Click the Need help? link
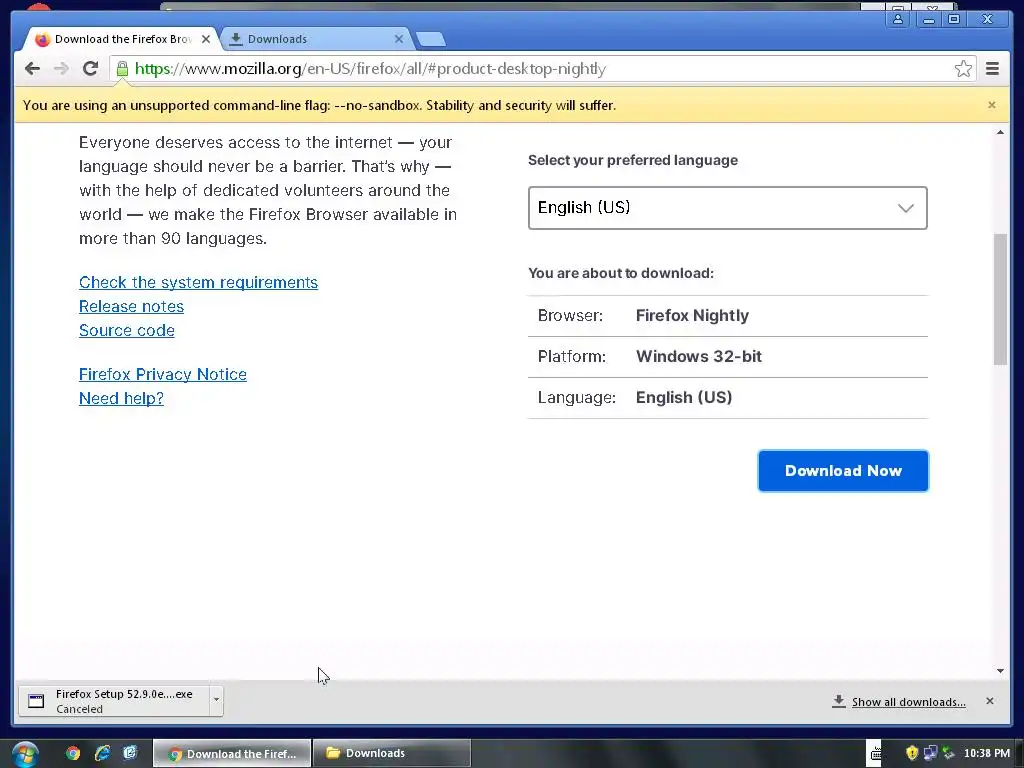The width and height of the screenshot is (1024, 768). [x=121, y=398]
